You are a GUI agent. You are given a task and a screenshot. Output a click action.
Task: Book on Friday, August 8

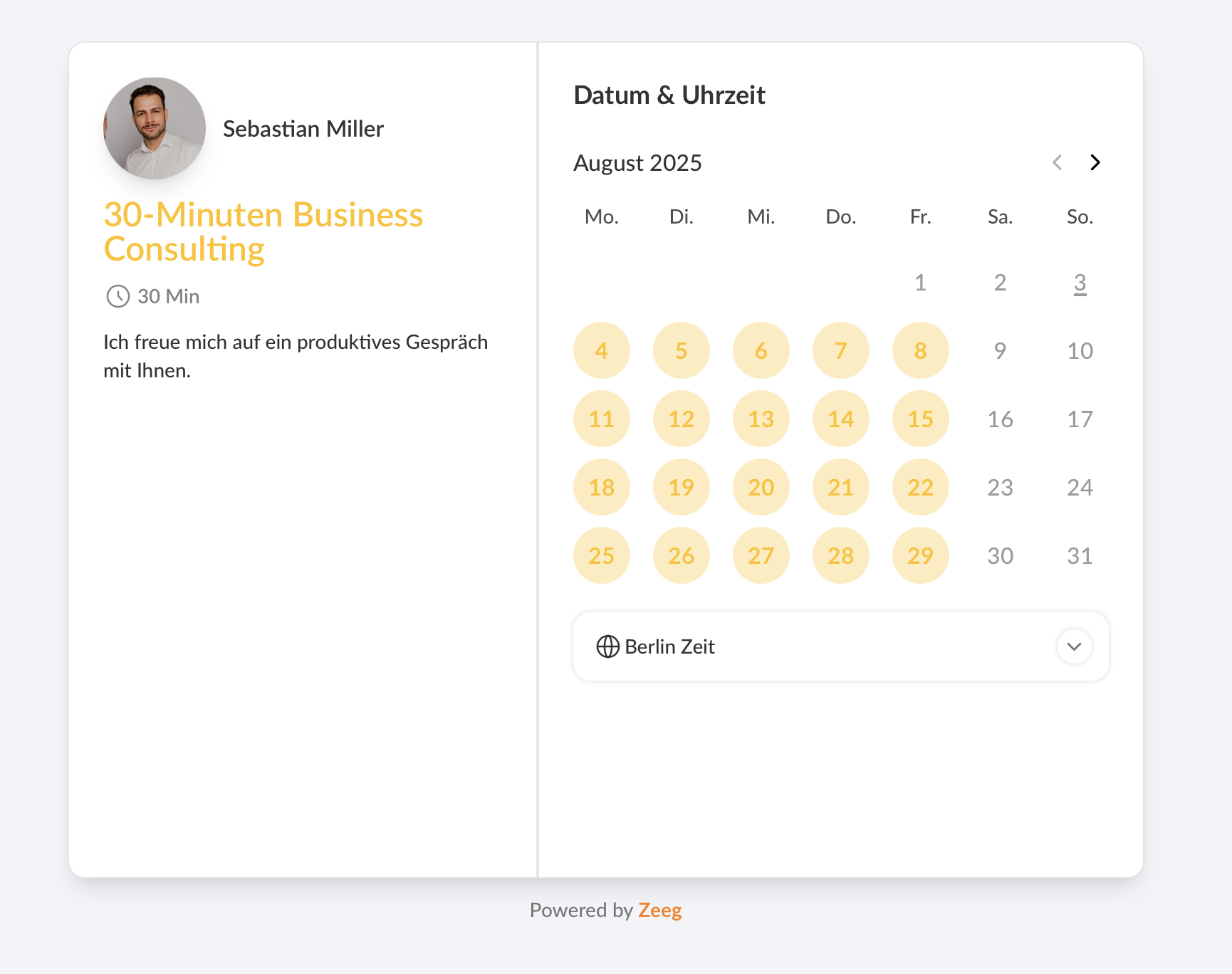[x=921, y=350]
